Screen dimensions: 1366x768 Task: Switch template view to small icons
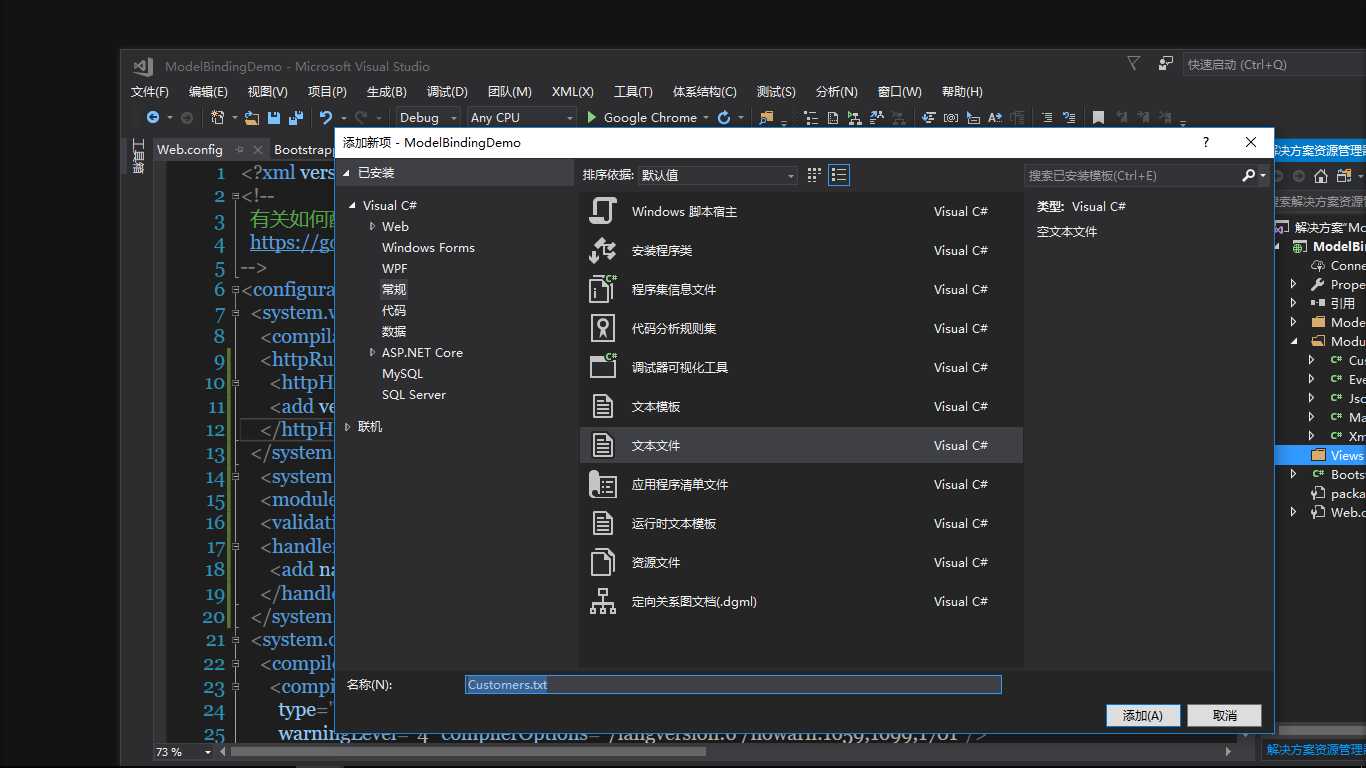814,175
